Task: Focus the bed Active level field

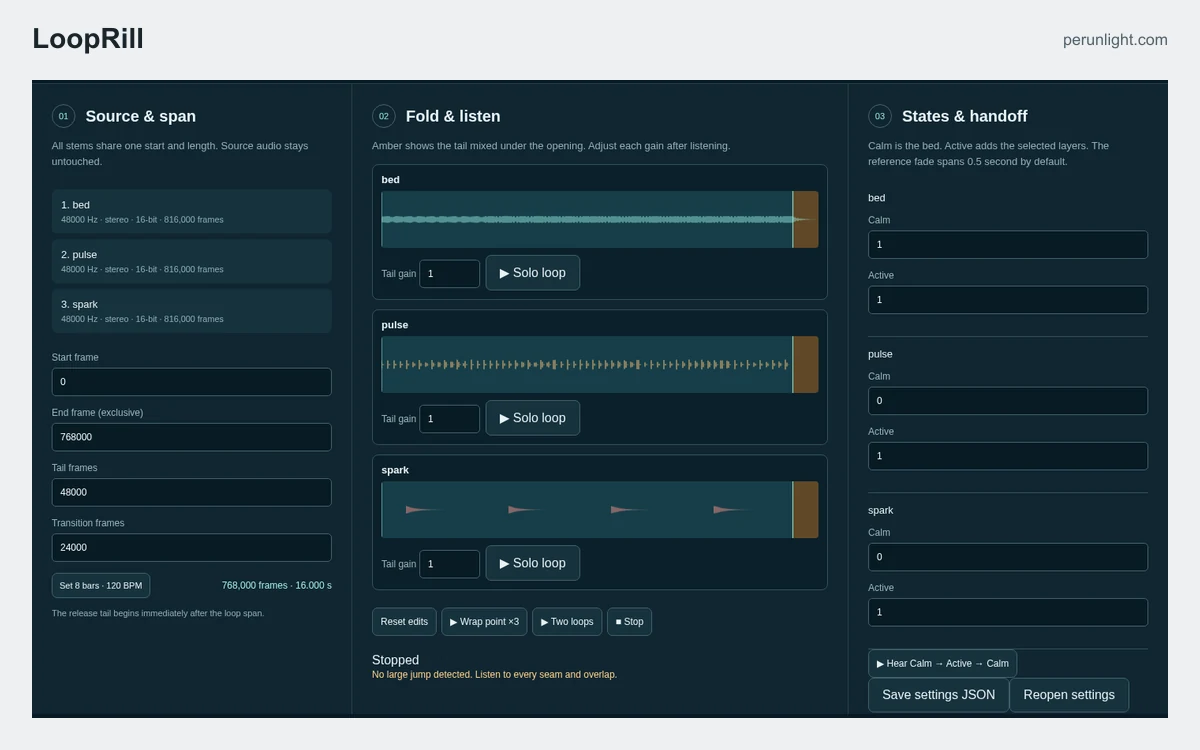Action: click(1008, 300)
